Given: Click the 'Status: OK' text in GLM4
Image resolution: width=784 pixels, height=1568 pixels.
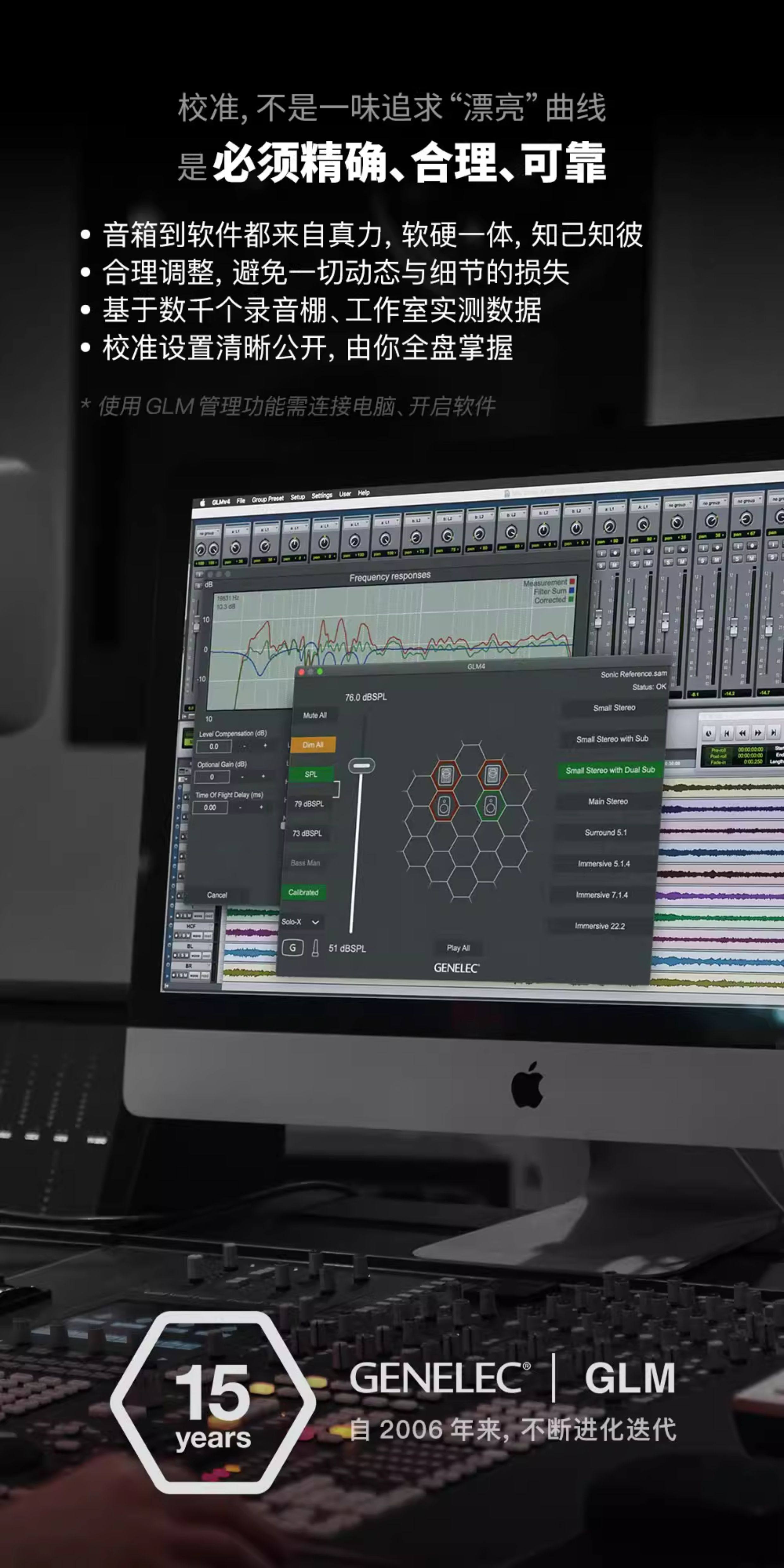Looking at the screenshot, I should pos(649,687).
